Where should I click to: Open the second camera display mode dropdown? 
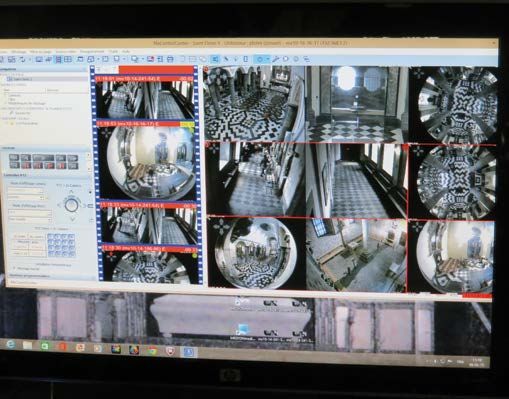[x=26, y=197]
